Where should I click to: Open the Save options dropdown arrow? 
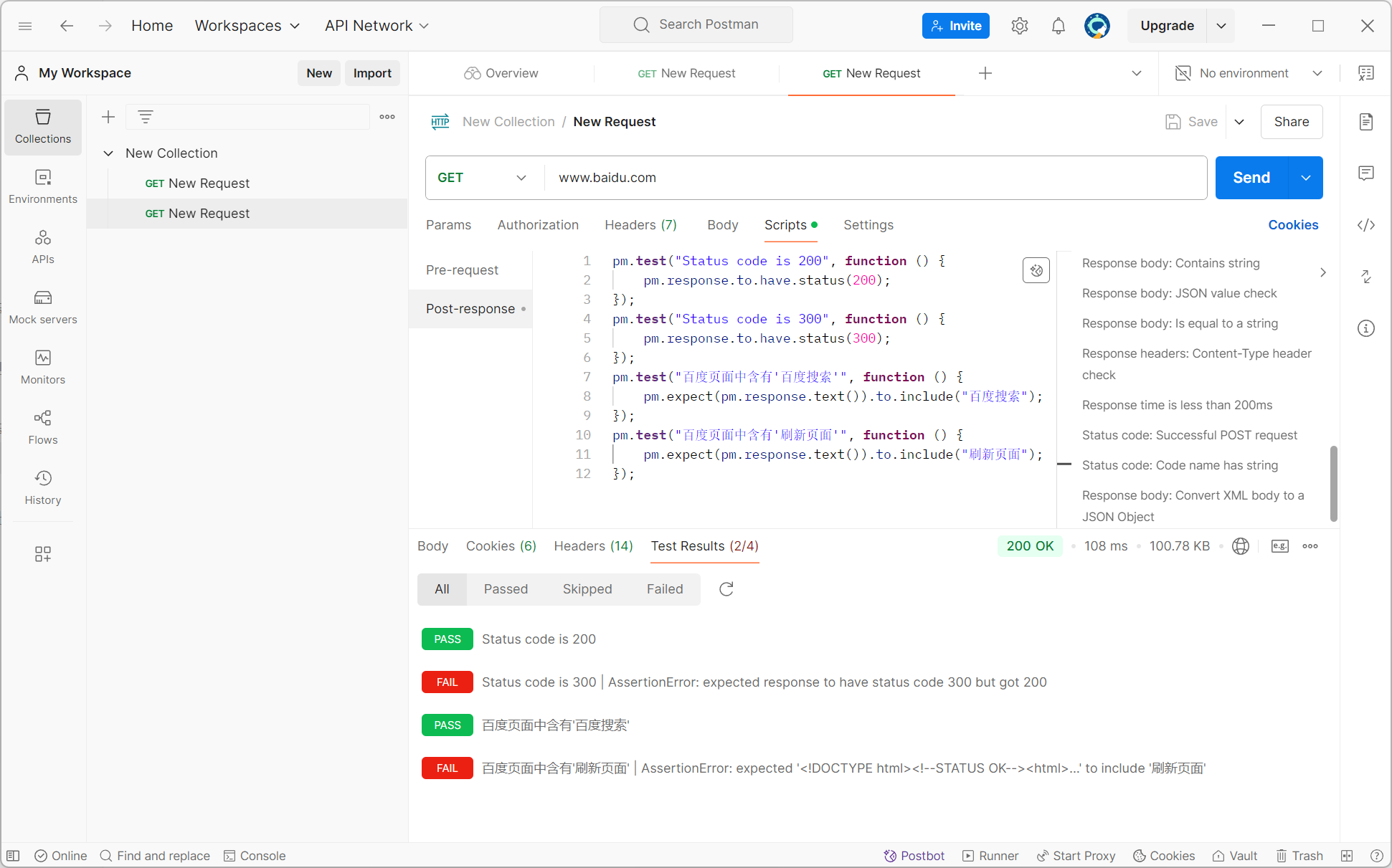(1239, 122)
